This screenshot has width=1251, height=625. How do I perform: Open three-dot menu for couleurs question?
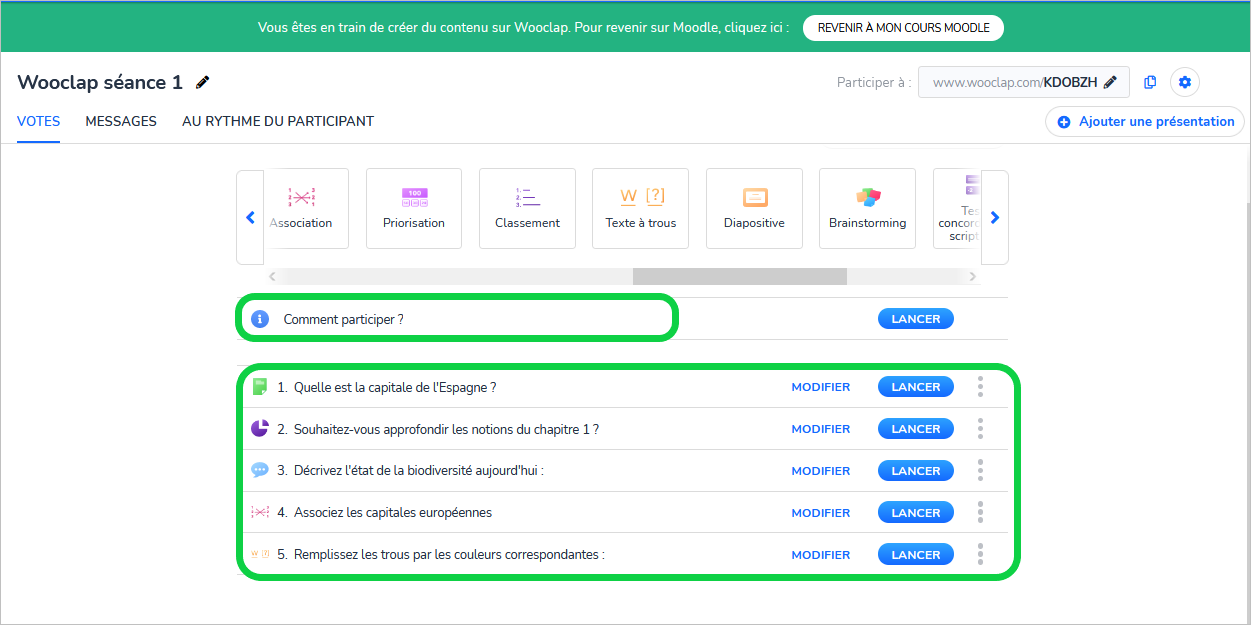click(x=980, y=554)
